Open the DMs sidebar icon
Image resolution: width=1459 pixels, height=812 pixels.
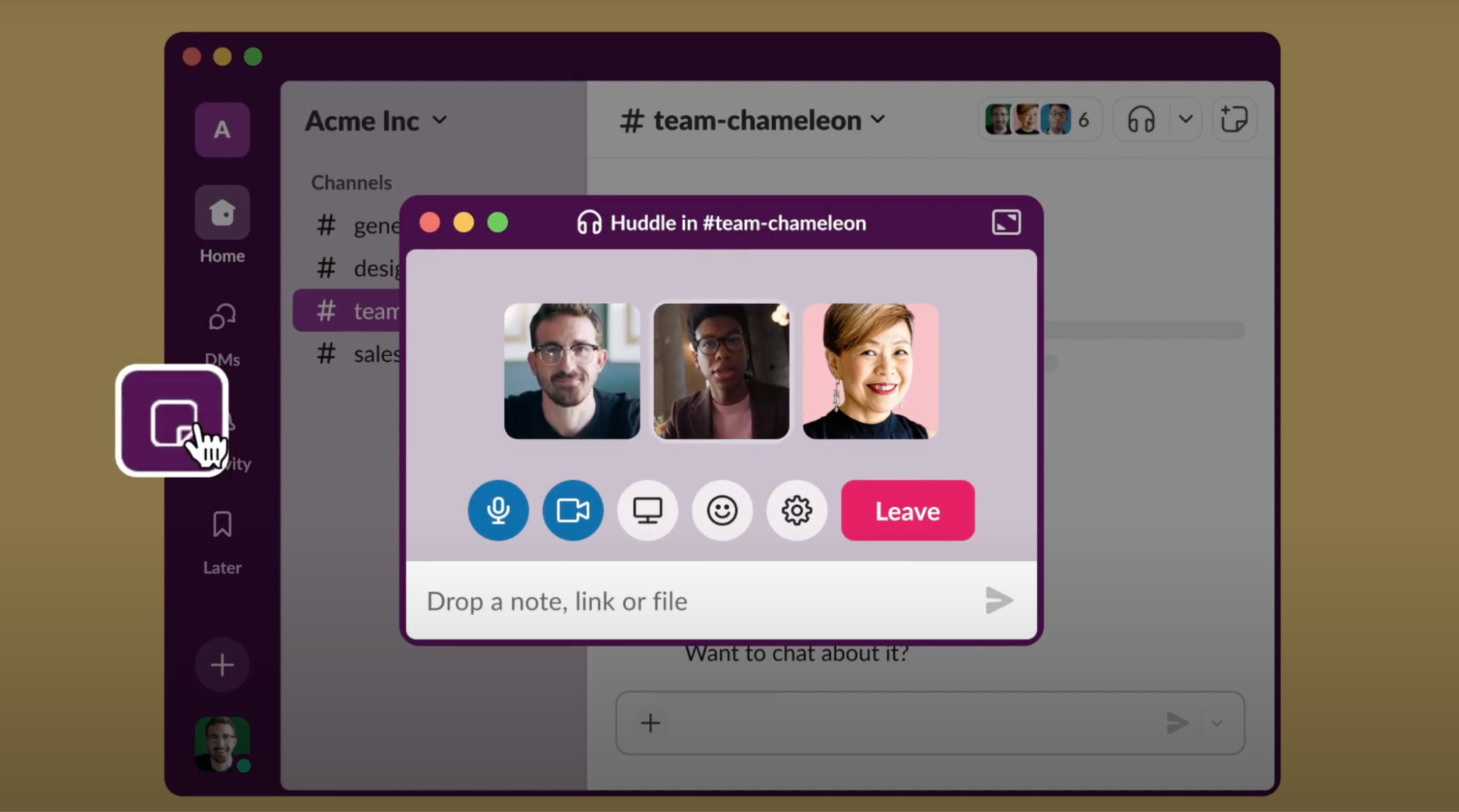[x=222, y=317]
